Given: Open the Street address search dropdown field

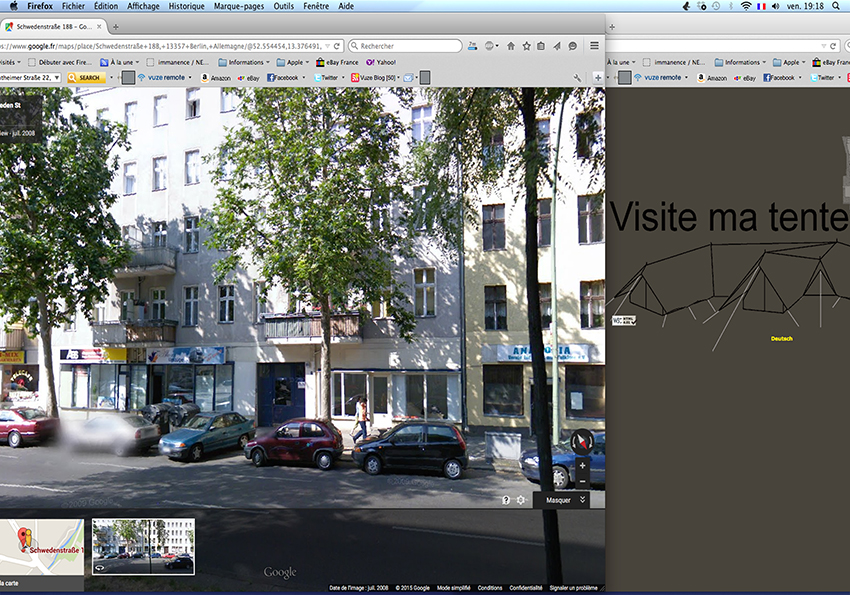Looking at the screenshot, I should click(x=30, y=77).
